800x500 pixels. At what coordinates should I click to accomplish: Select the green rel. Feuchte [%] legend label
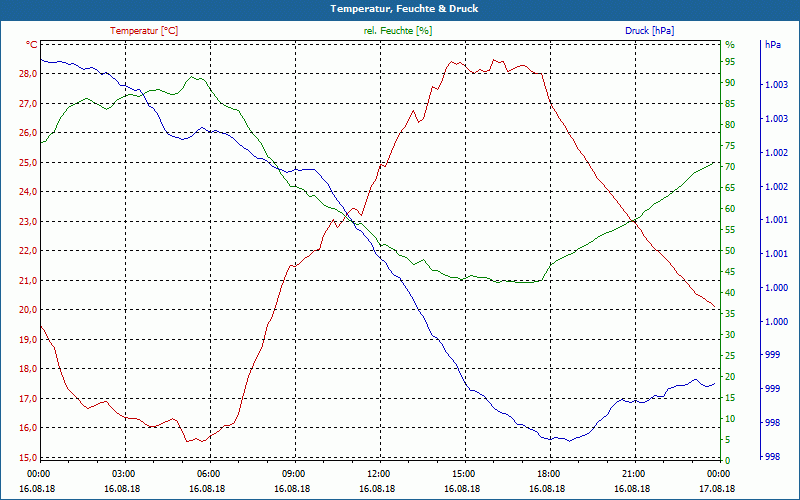point(397,31)
